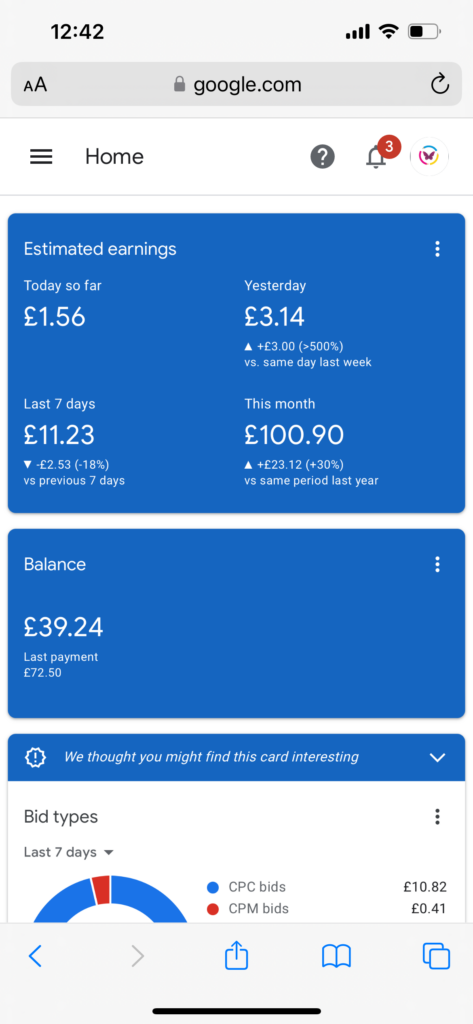Reload the page with the refresh icon

click(440, 84)
